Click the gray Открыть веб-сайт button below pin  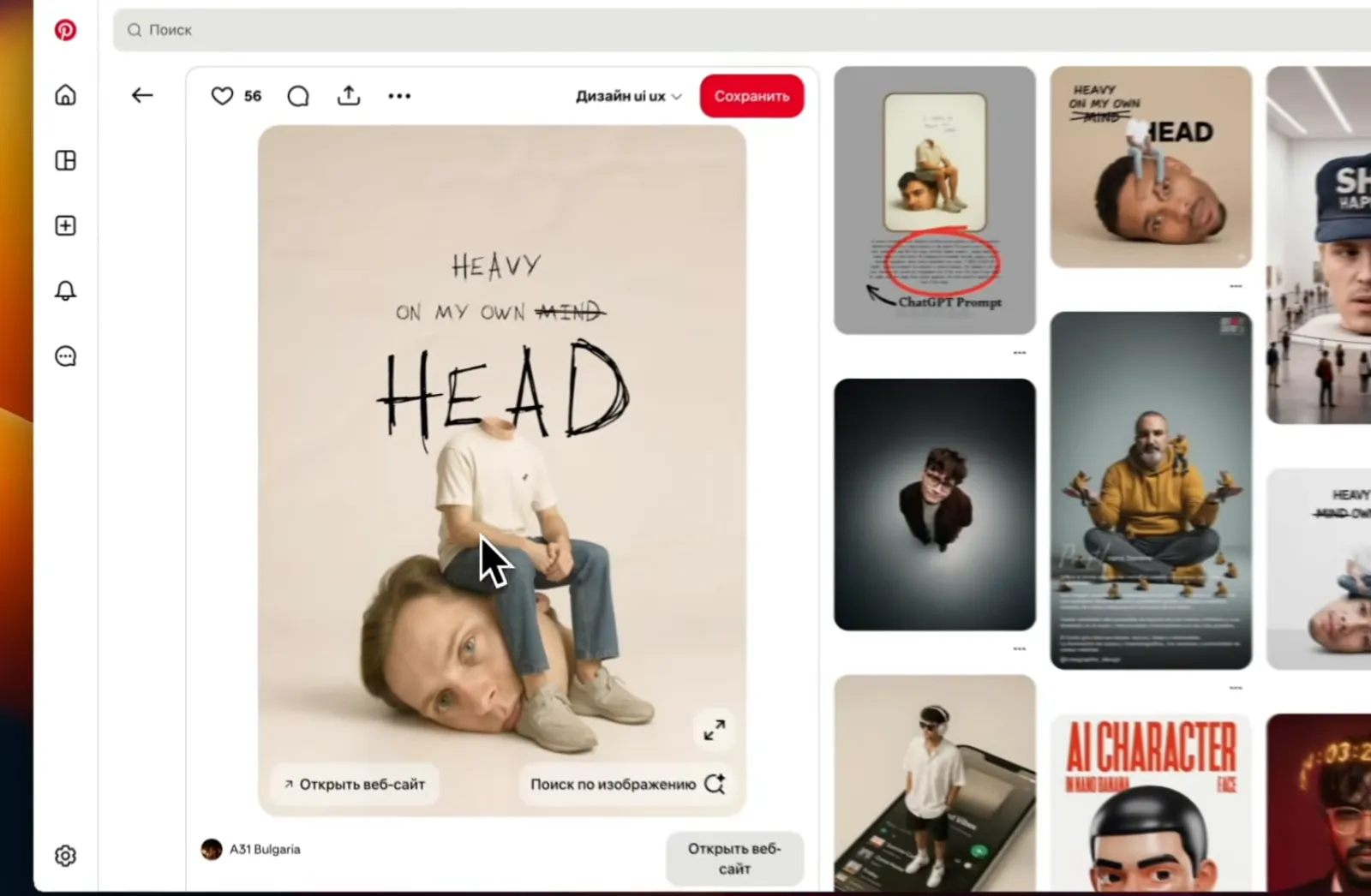click(x=734, y=858)
